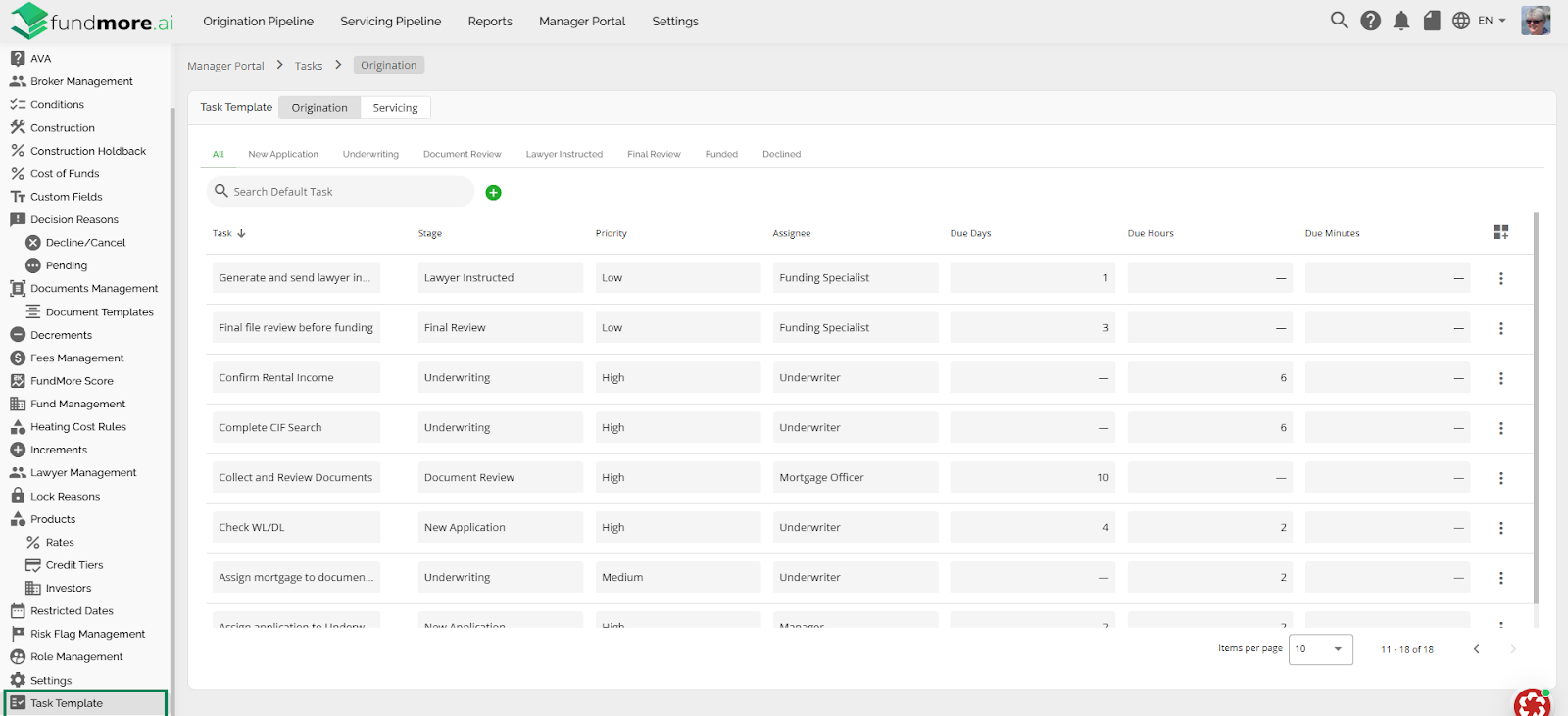The image size is (1568, 716).
Task: Open Broker Management in sidebar
Action: click(81, 82)
